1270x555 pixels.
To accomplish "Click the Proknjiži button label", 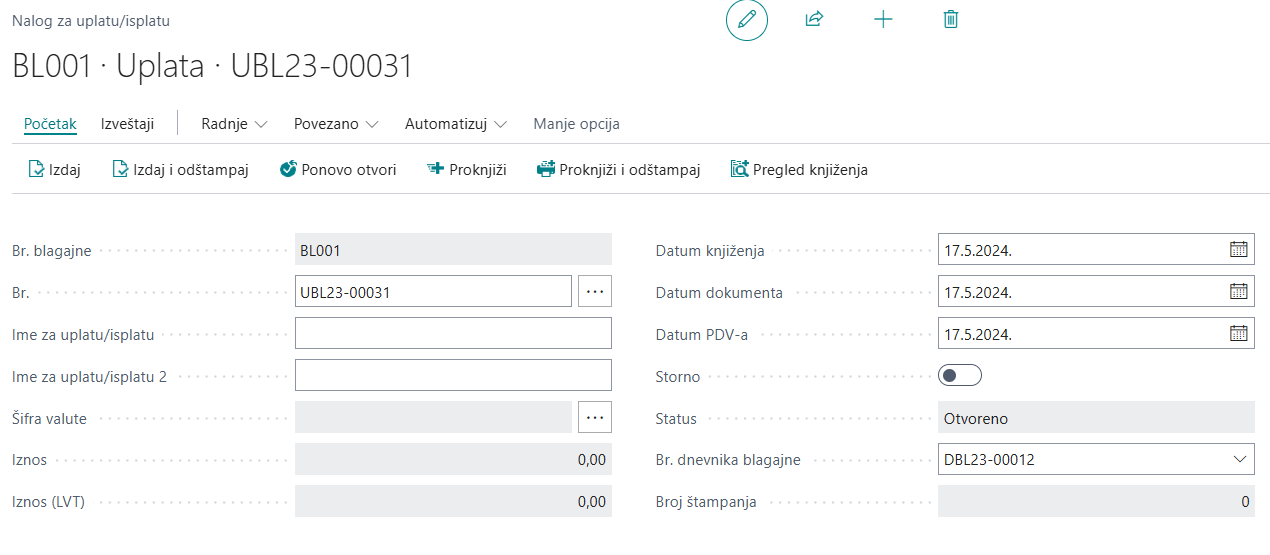I will click(x=478, y=170).
